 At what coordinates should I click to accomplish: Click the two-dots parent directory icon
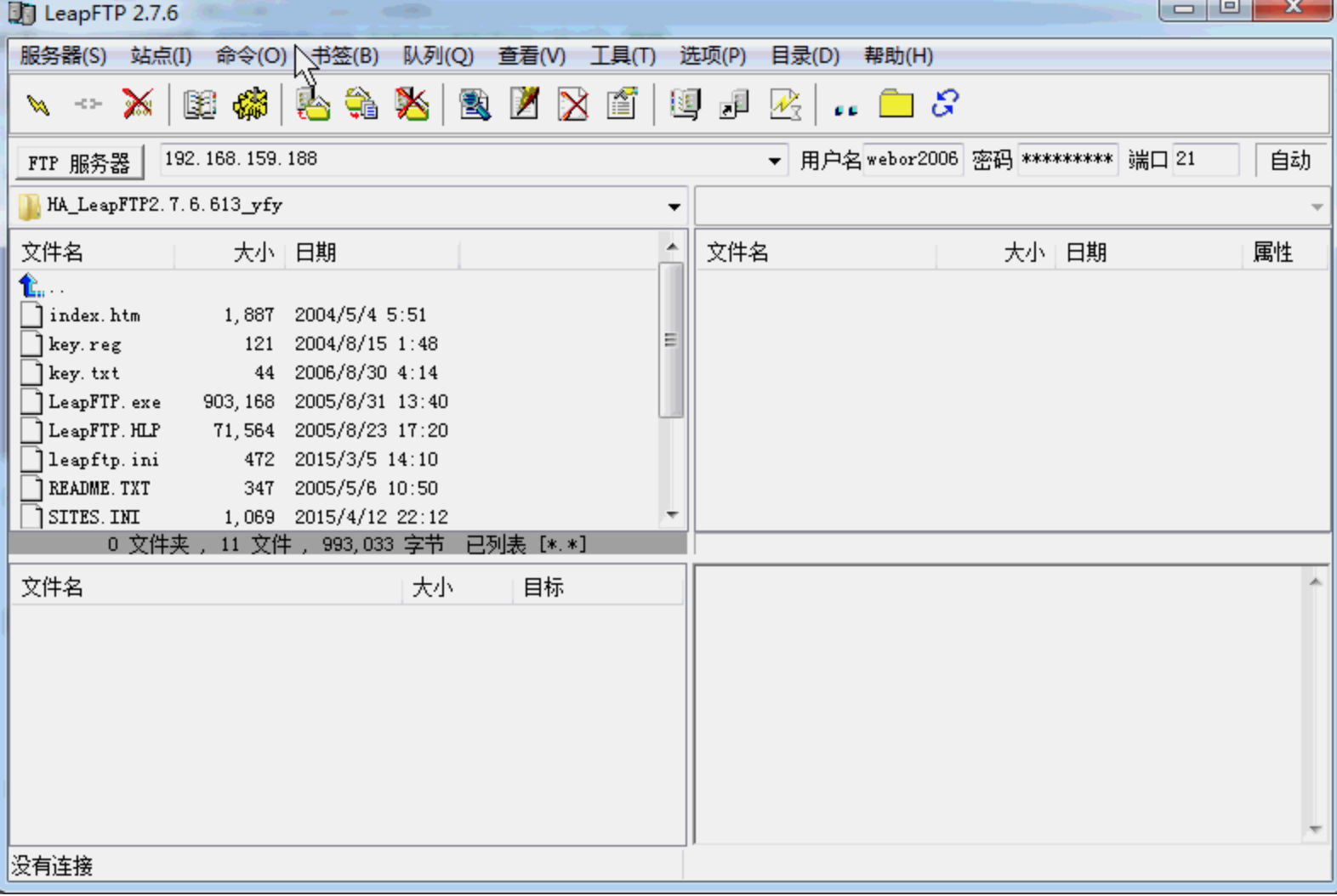[845, 110]
